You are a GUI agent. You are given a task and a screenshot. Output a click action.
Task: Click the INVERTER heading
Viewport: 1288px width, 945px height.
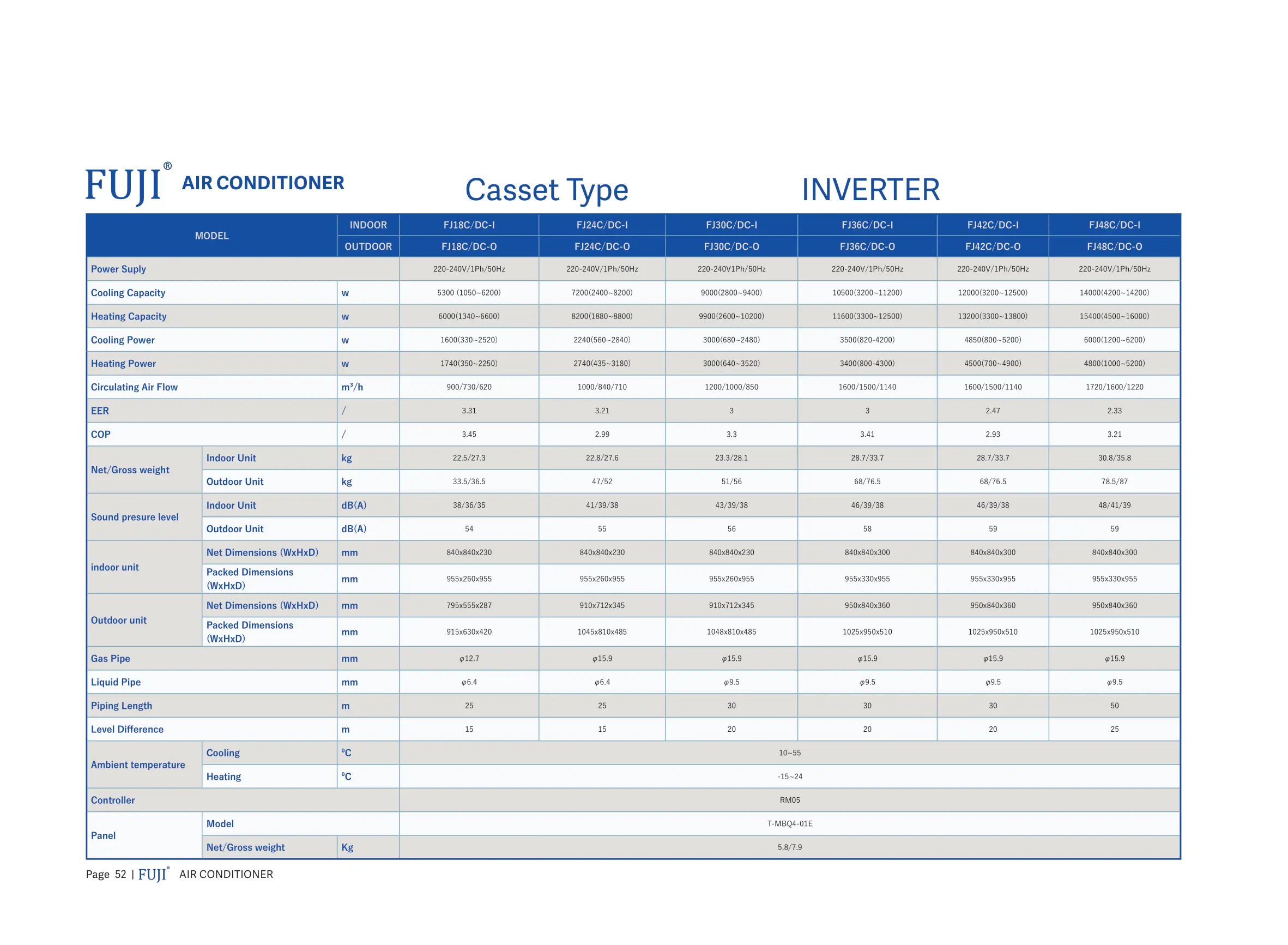coord(870,190)
